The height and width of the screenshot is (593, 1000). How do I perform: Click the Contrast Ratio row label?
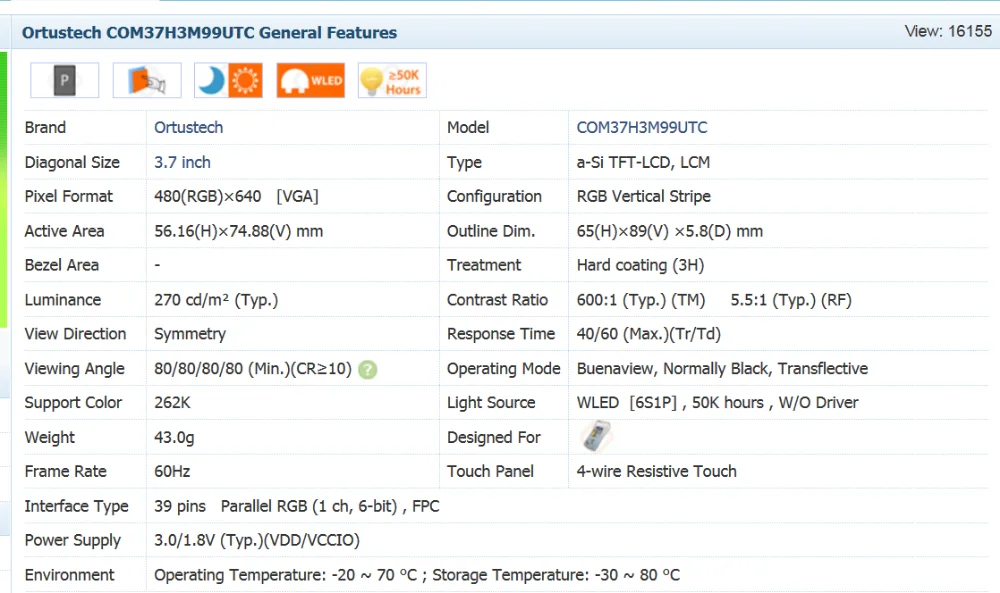pyautogui.click(x=497, y=300)
